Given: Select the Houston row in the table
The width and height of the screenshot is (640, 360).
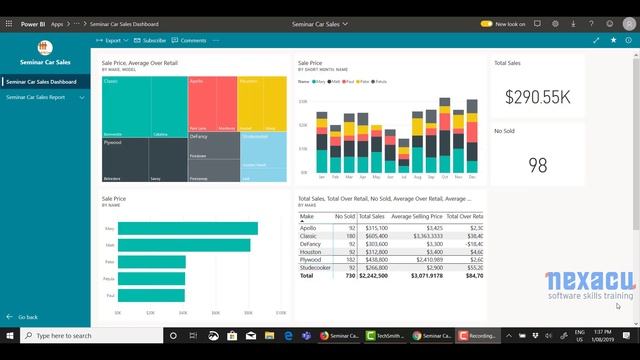Looking at the screenshot, I should click(391, 252).
